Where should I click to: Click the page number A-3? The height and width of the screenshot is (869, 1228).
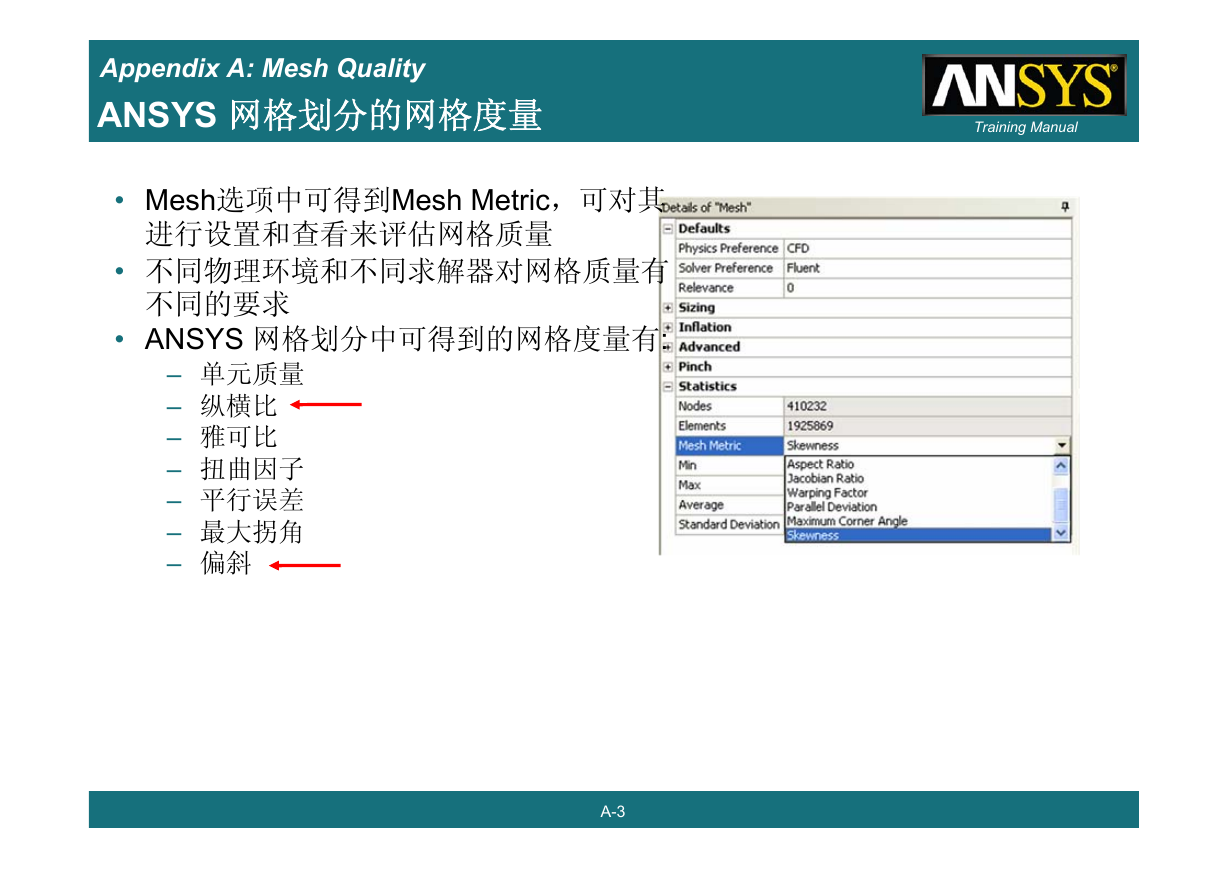tap(613, 811)
